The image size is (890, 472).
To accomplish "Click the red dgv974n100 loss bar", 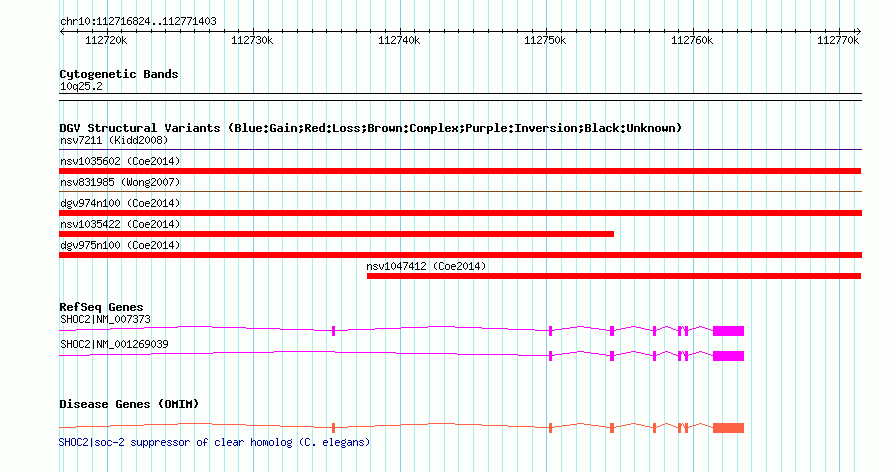I will tap(460, 213).
